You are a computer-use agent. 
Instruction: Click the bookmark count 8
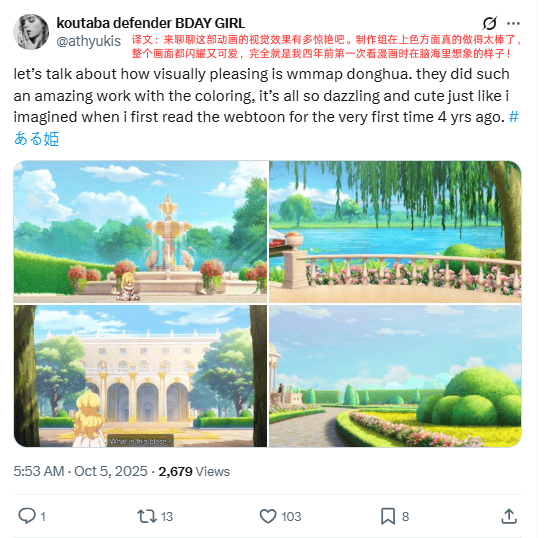pyautogui.click(x=405, y=516)
